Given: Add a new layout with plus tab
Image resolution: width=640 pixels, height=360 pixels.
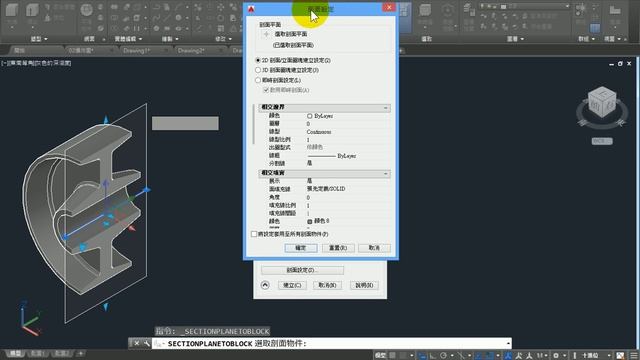Looking at the screenshot, I should pos(80,353).
